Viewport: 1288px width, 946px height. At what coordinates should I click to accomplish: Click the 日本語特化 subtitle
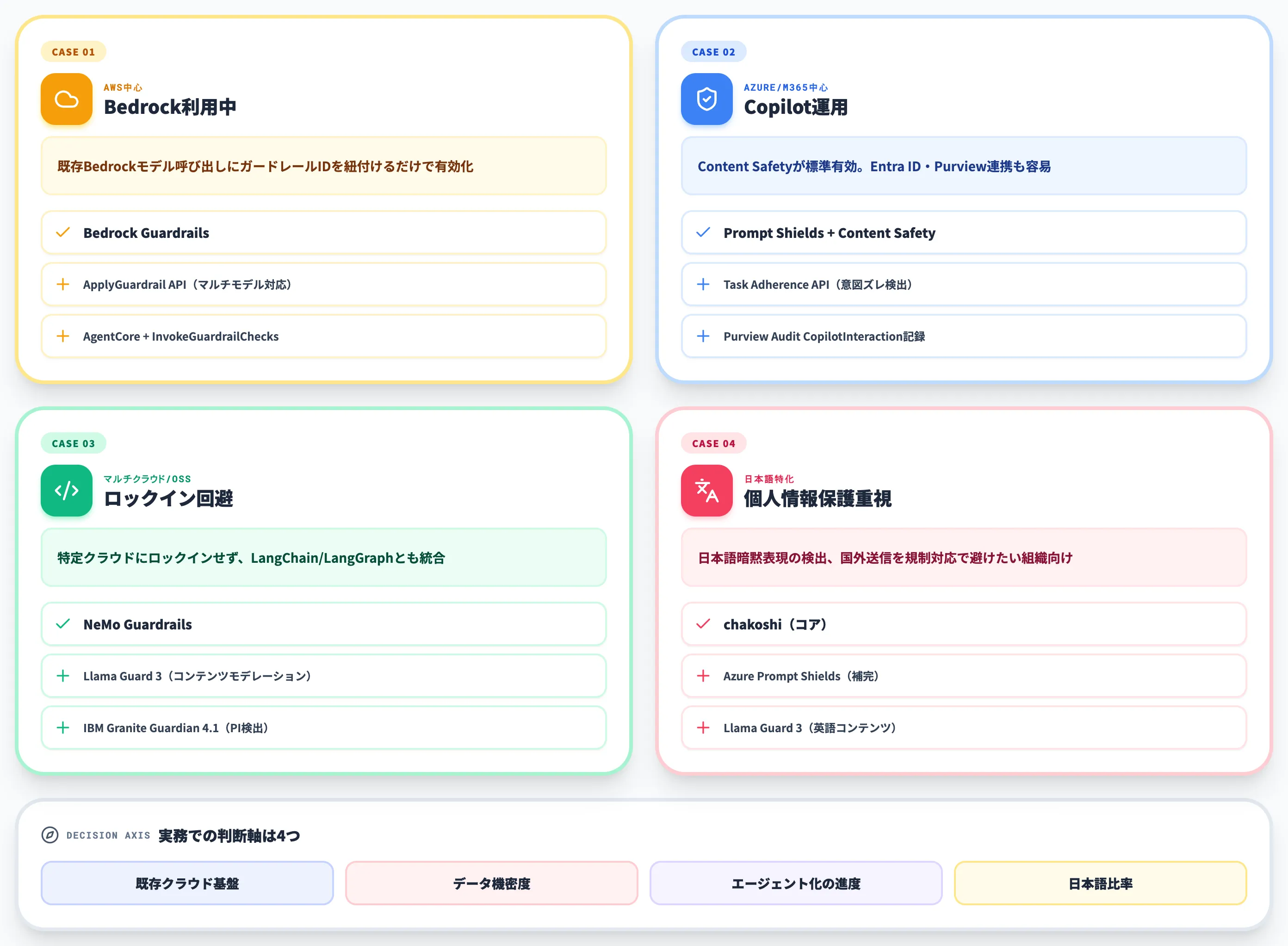click(769, 479)
